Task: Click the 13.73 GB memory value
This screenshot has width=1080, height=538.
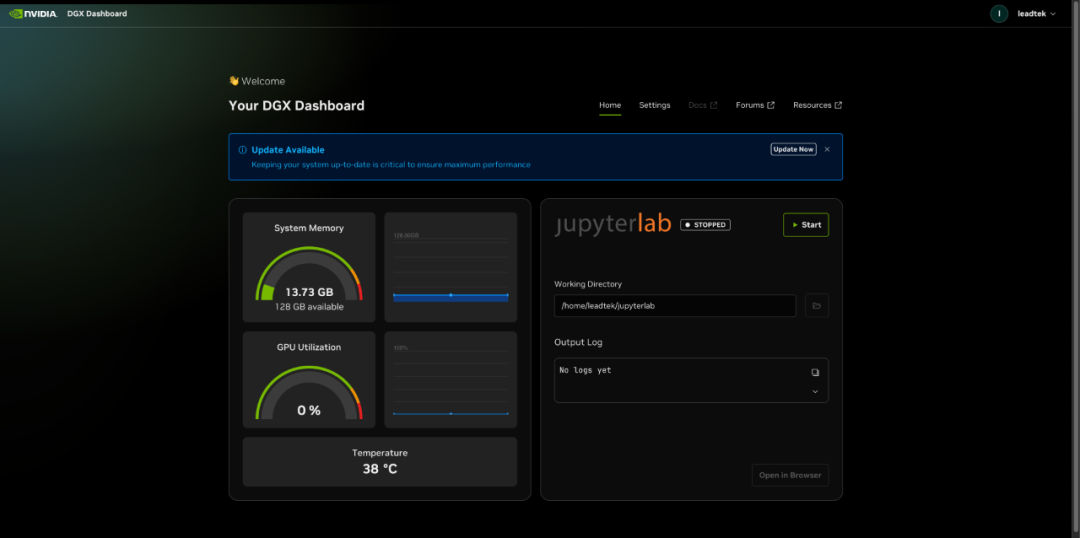Action: (x=309, y=292)
